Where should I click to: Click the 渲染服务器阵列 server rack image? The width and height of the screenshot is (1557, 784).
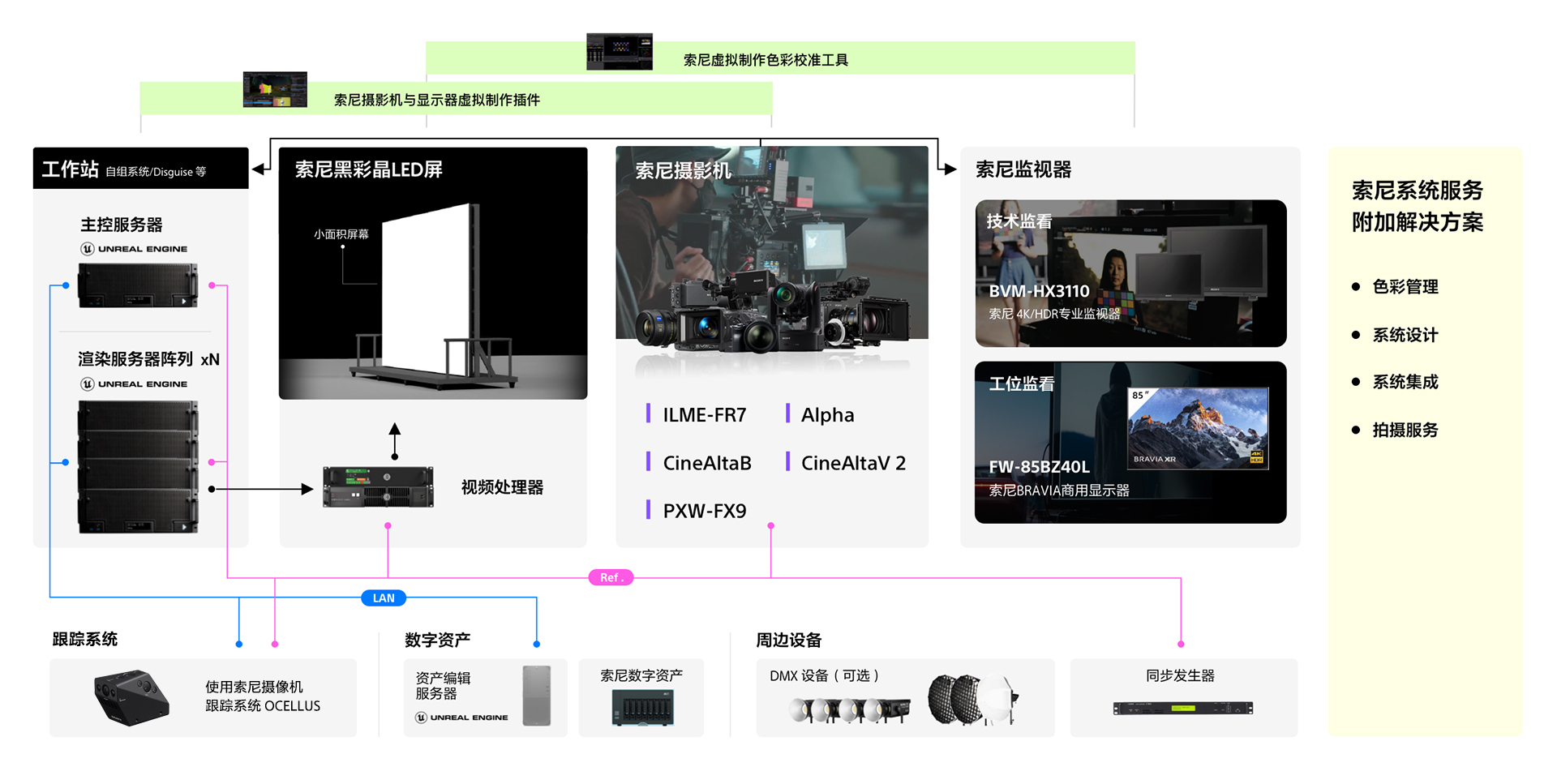138,467
